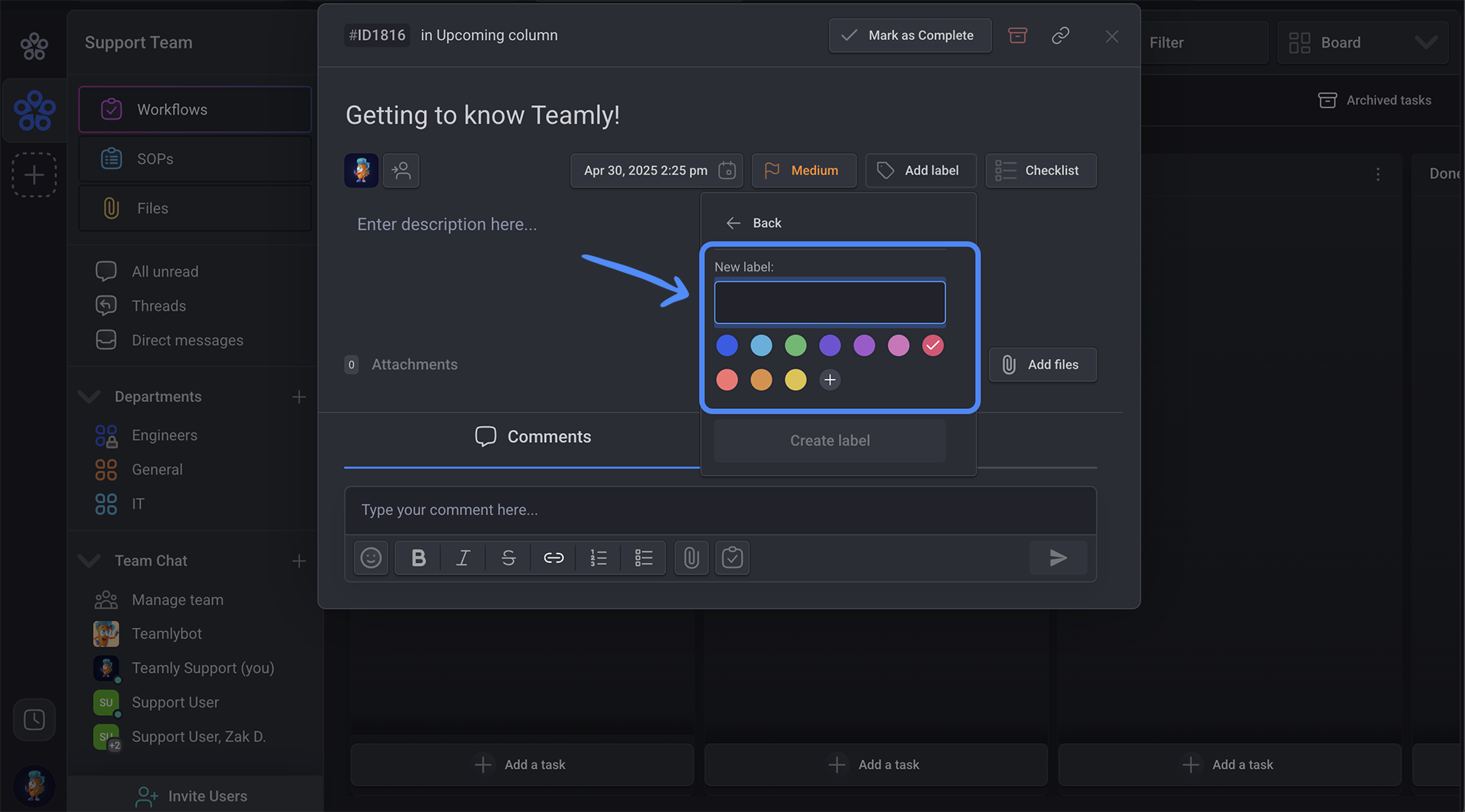
Task: Open the Medium priority selector
Action: [x=804, y=170]
